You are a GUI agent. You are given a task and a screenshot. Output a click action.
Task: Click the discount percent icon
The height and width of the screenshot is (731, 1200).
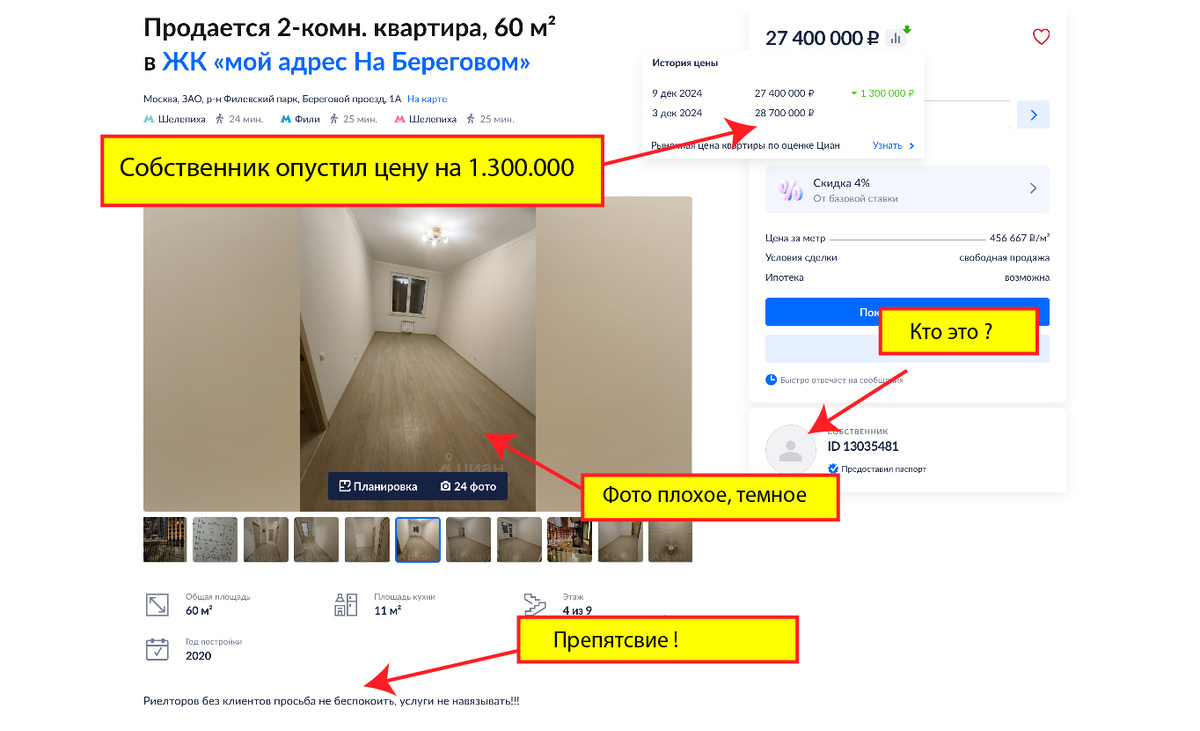pyautogui.click(x=791, y=189)
